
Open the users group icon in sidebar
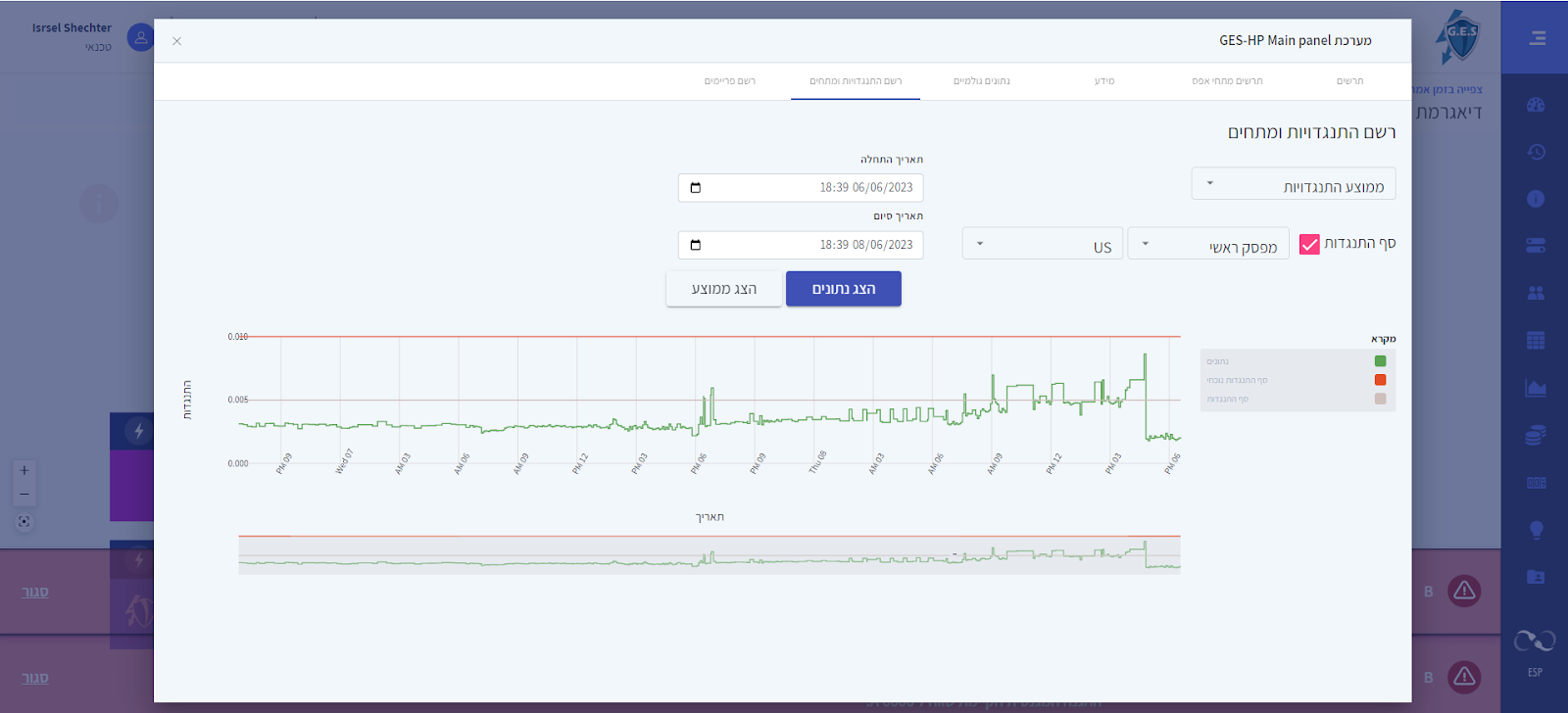pos(1536,293)
